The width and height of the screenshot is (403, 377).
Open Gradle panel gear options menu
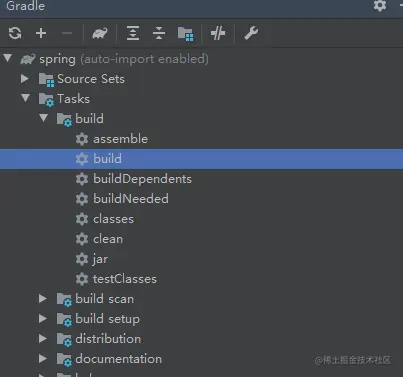380,5
